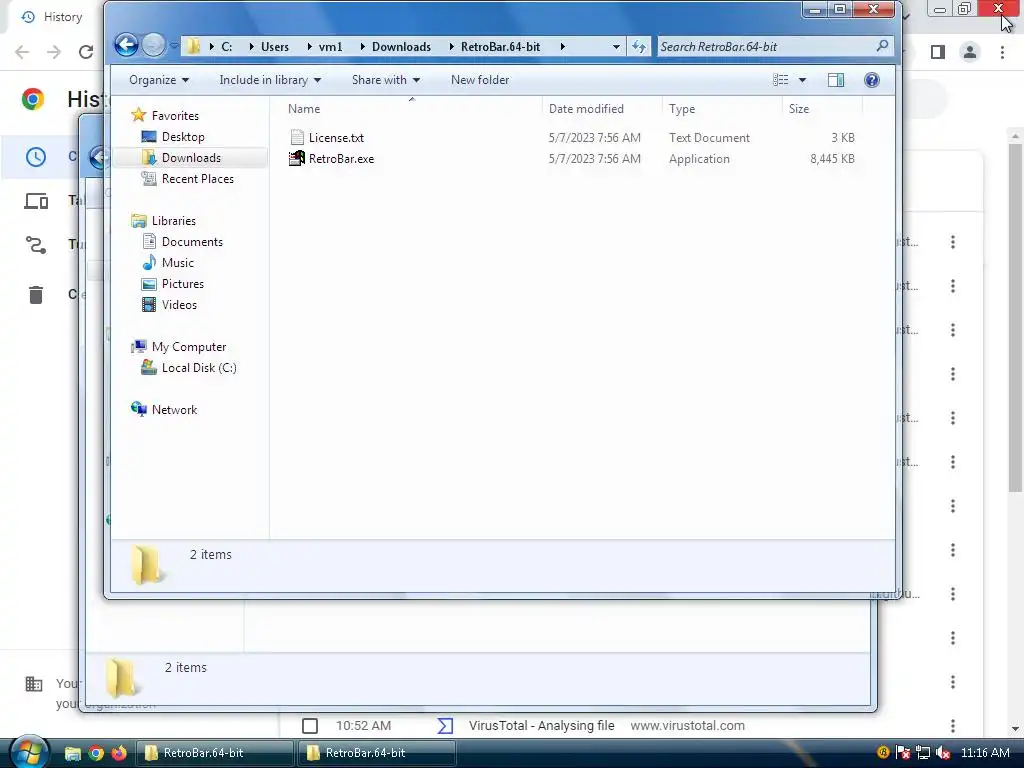
Task: Go back in Explorer navigation
Action: pos(126,45)
